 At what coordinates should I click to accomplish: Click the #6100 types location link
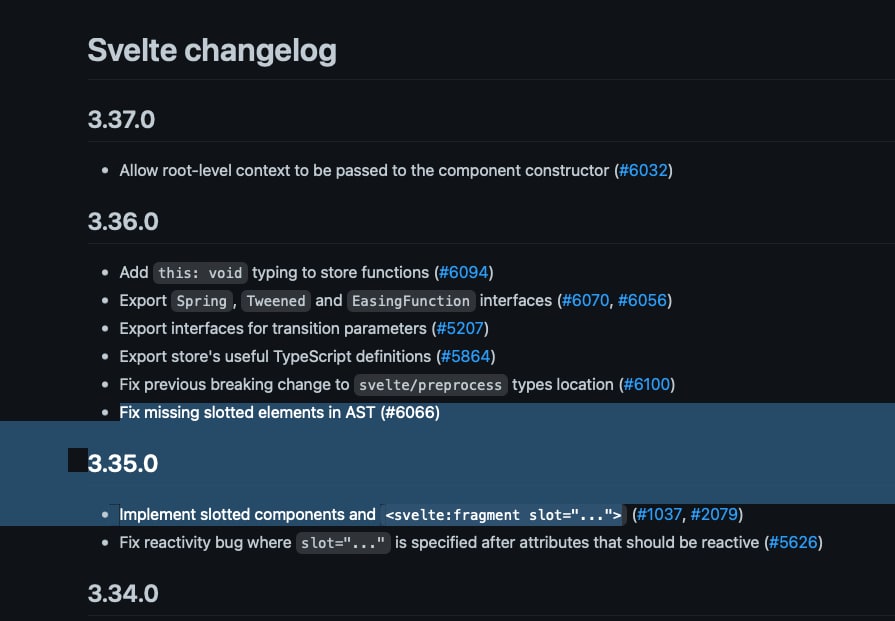click(x=647, y=385)
